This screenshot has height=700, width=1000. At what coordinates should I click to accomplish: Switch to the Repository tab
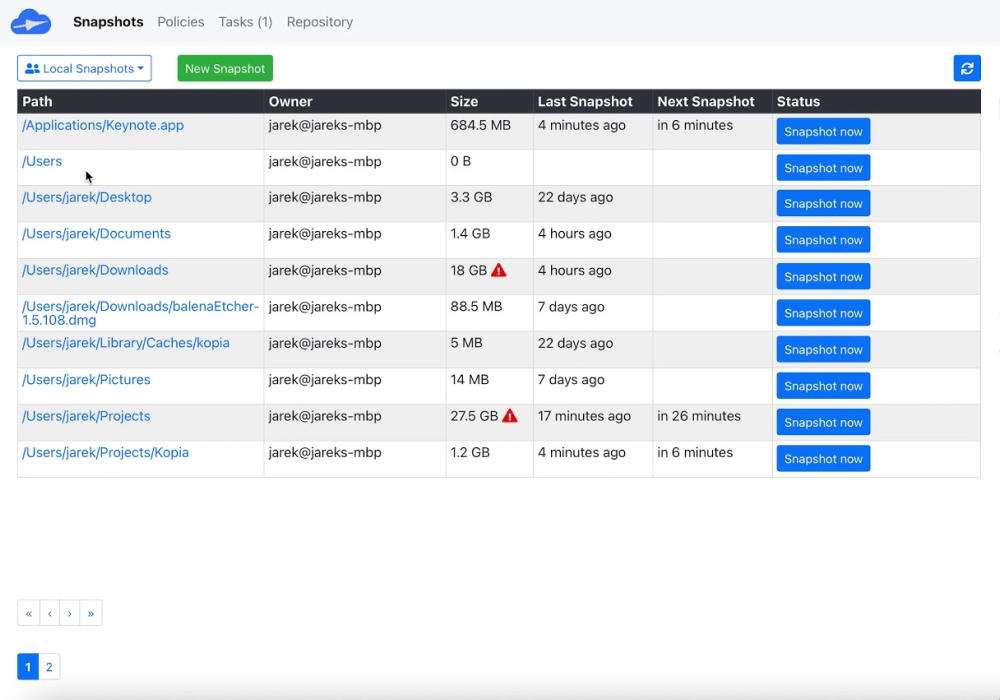click(319, 21)
